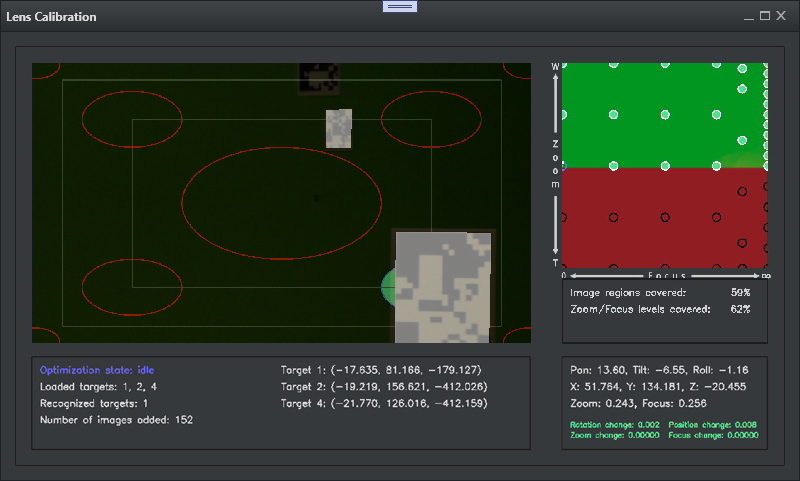Image resolution: width=800 pixels, height=481 pixels.
Task: Click the Focus axis label below the map
Action: coord(665,274)
